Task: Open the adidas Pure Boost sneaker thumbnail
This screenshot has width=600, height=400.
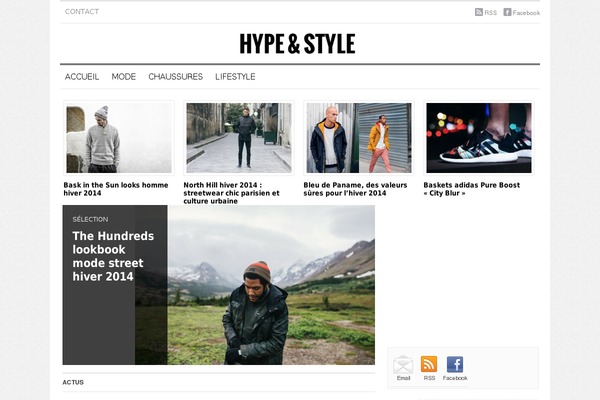Action: pos(479,138)
